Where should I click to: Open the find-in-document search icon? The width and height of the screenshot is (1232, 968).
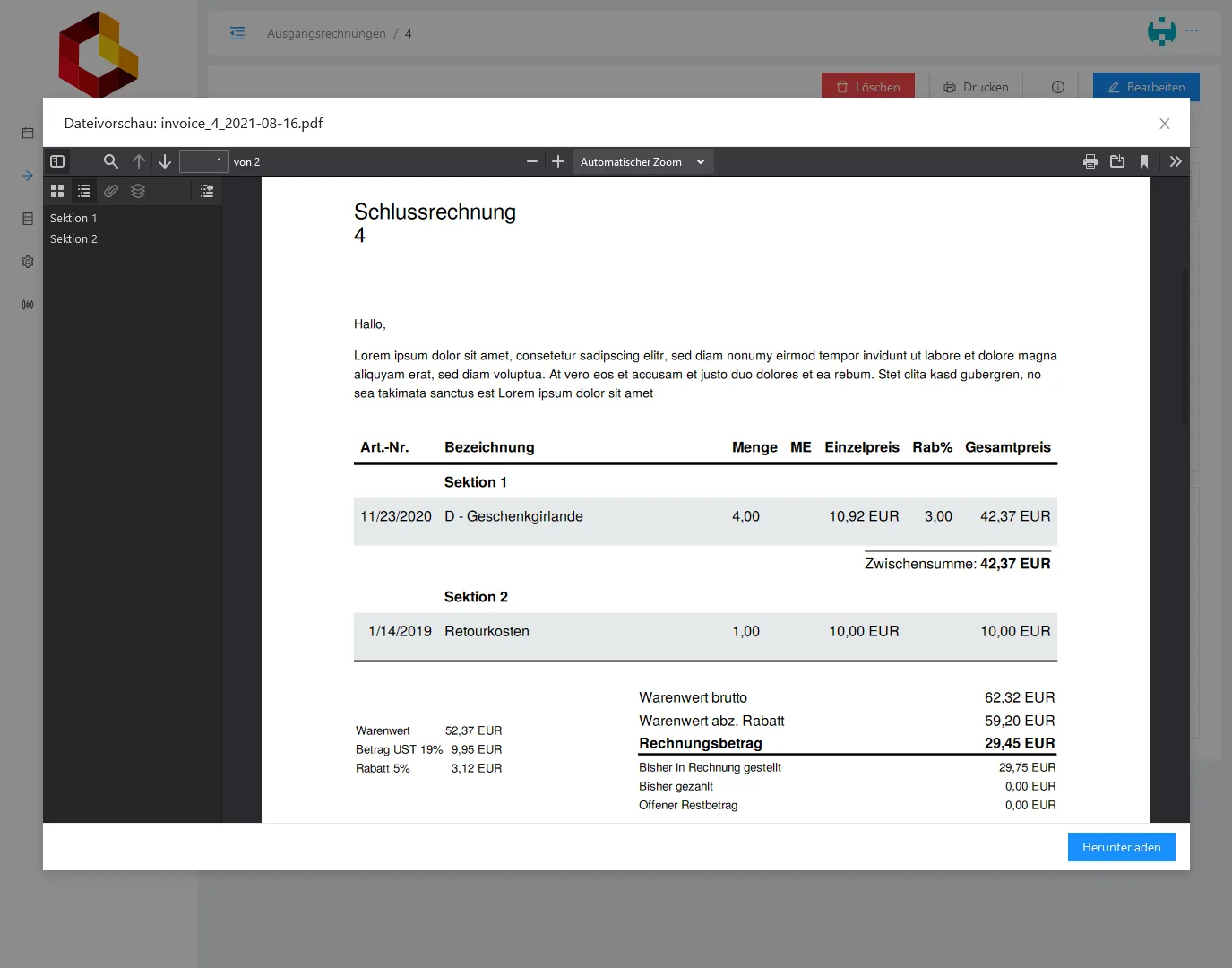[110, 161]
